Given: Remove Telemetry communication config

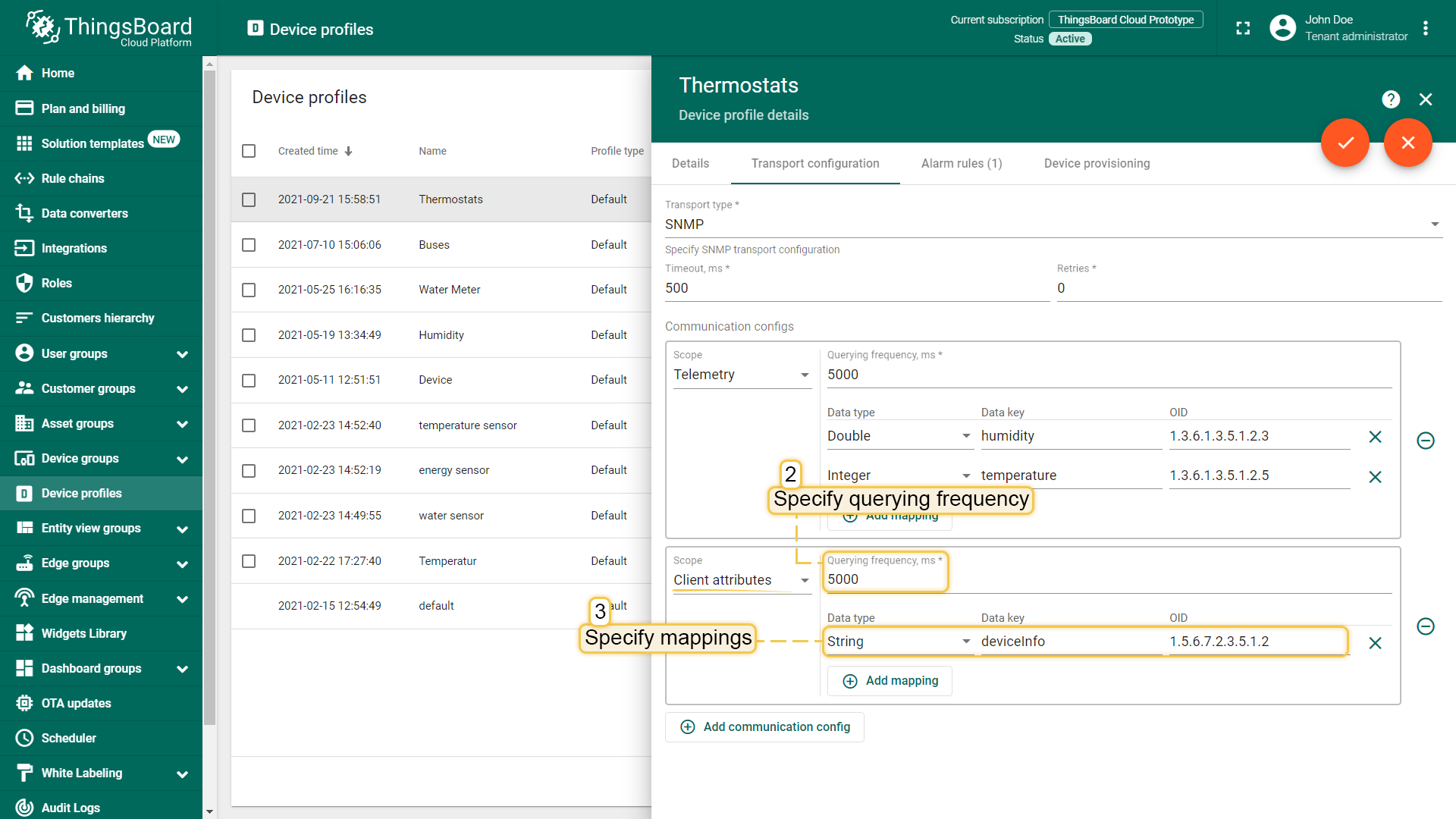Looking at the screenshot, I should (x=1425, y=441).
